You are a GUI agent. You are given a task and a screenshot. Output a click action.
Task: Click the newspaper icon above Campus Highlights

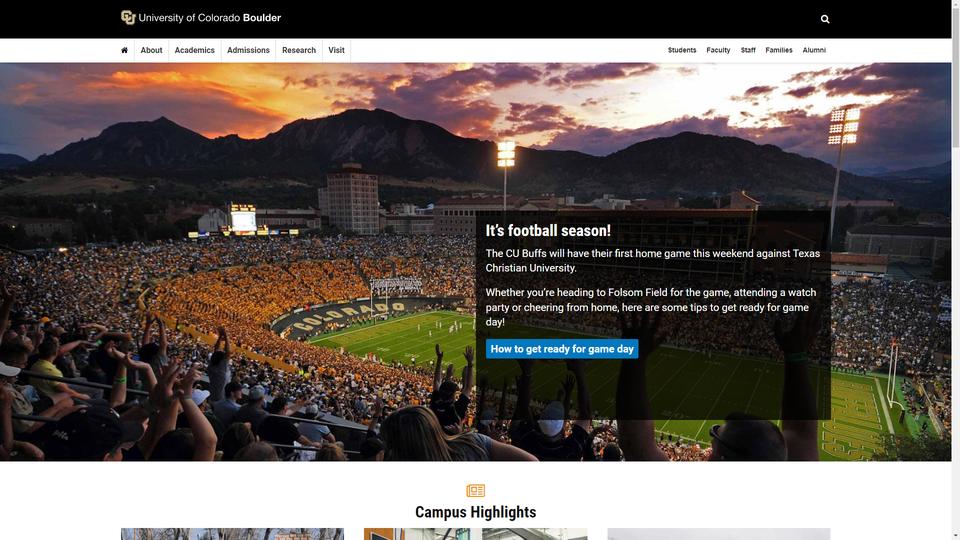click(476, 490)
